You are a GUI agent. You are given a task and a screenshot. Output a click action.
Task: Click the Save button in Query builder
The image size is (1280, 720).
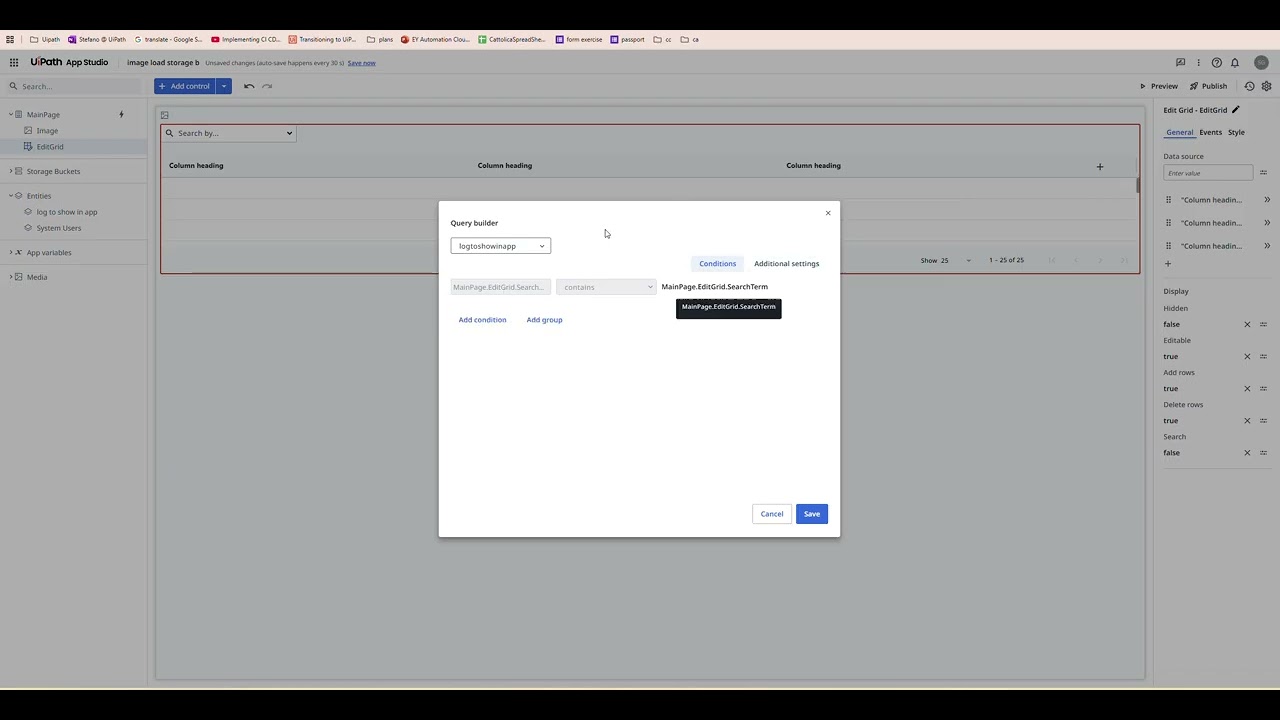pos(812,514)
